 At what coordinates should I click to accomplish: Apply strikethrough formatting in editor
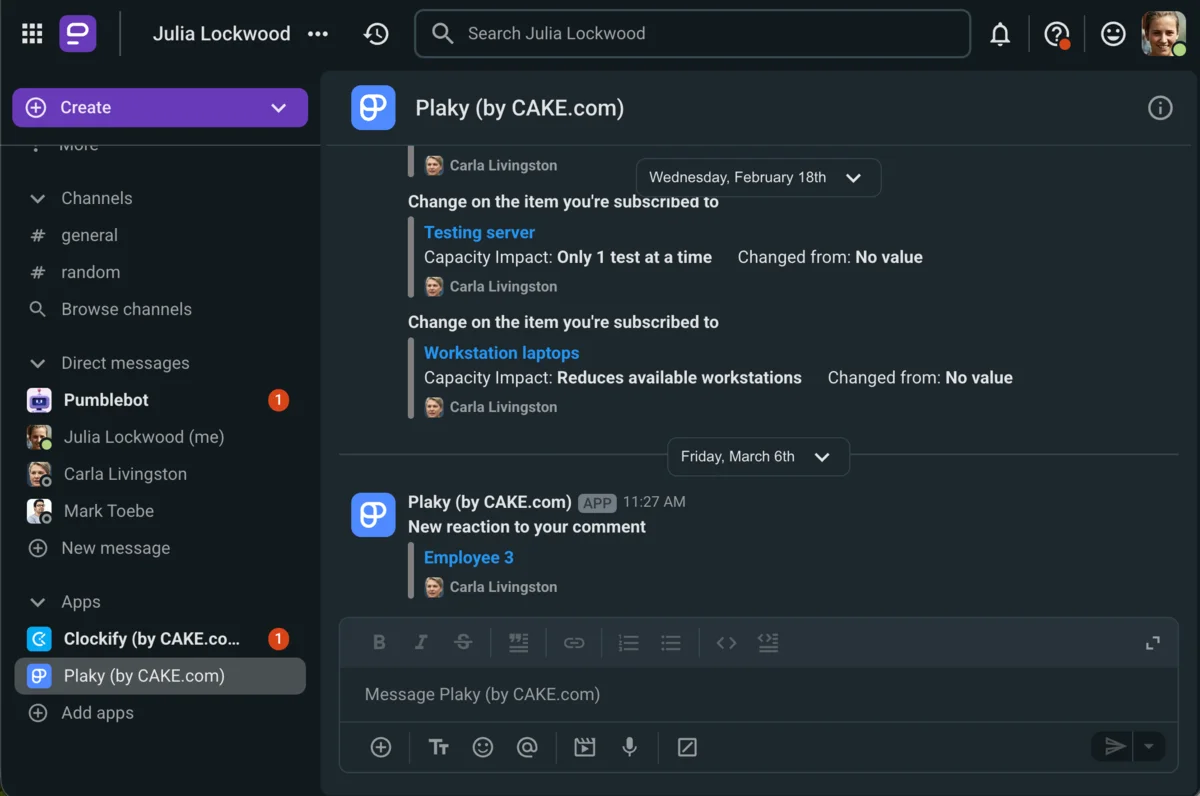pos(463,643)
